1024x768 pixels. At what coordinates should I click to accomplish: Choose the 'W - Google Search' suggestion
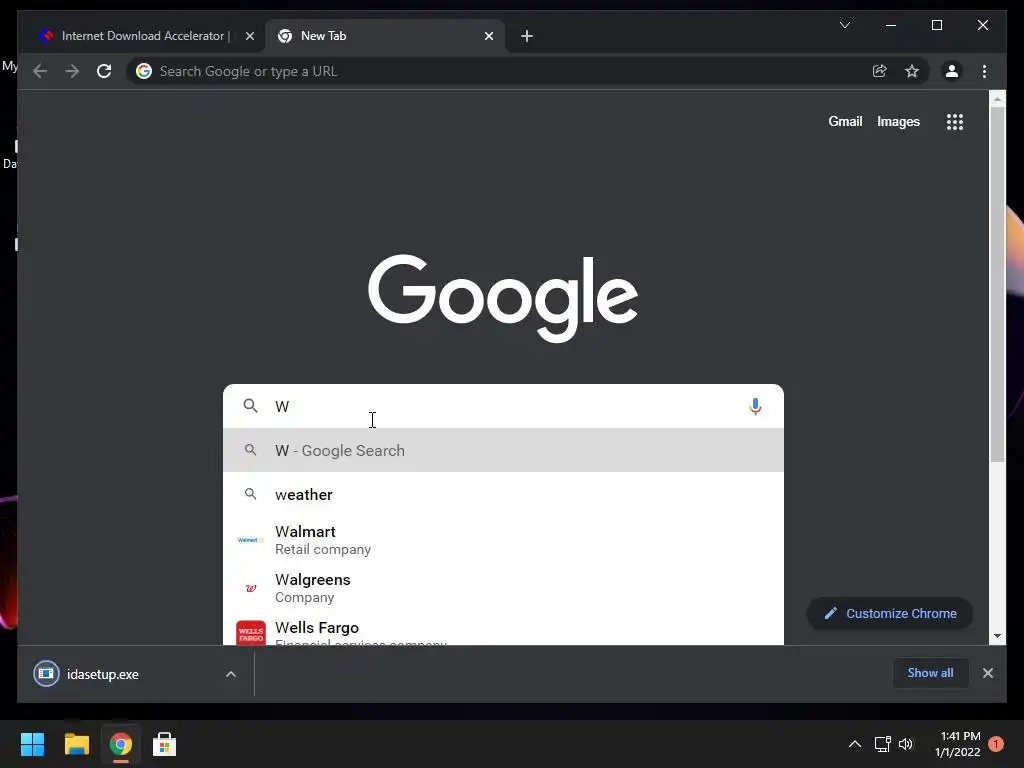[504, 450]
